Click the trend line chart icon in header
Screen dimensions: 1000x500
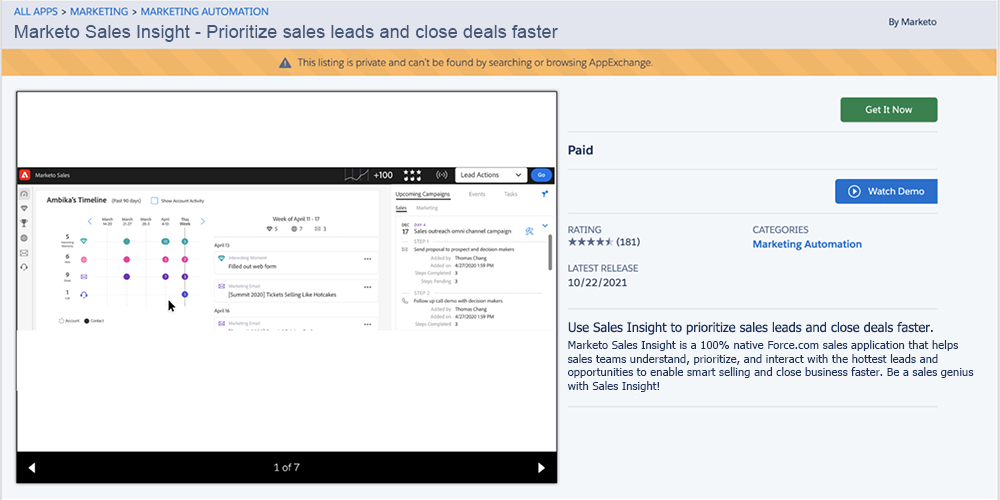click(357, 175)
